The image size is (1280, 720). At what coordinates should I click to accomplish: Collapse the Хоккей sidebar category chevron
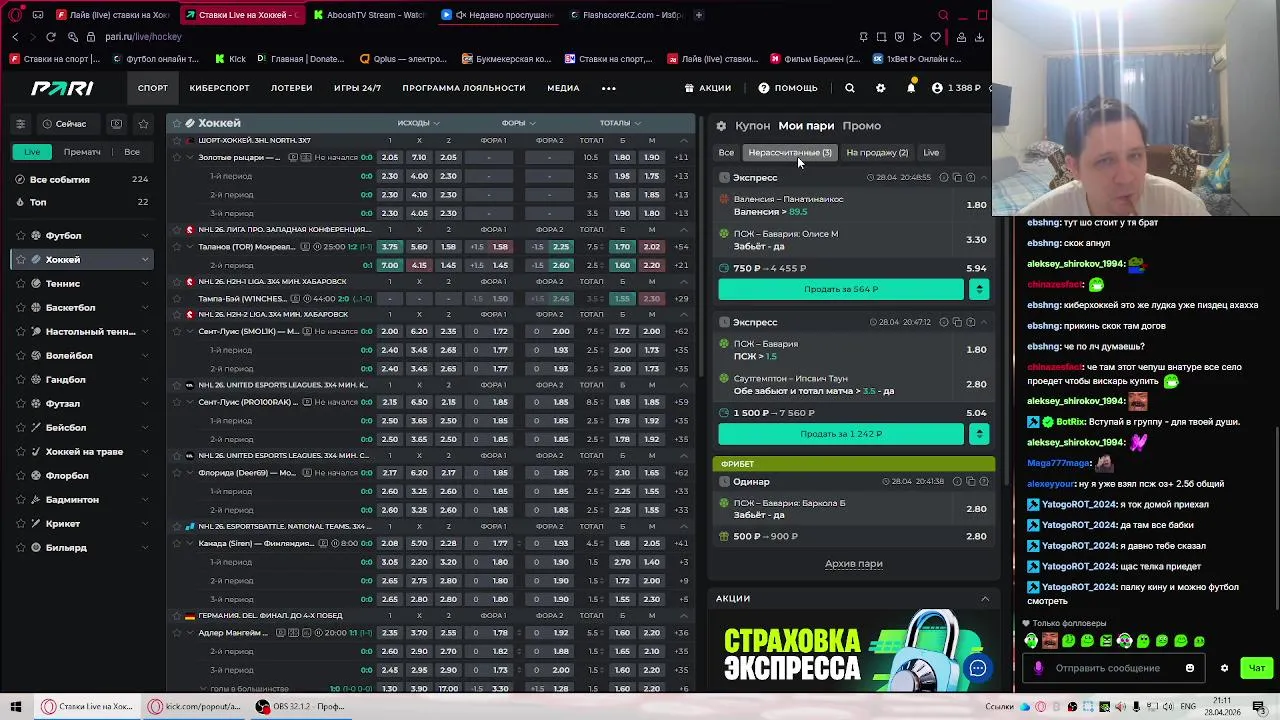145,260
